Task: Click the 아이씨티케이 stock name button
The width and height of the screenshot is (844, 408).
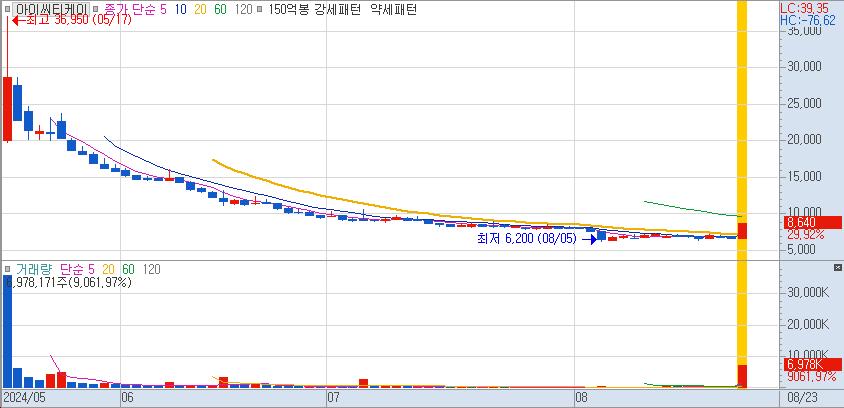Action: tap(51, 9)
